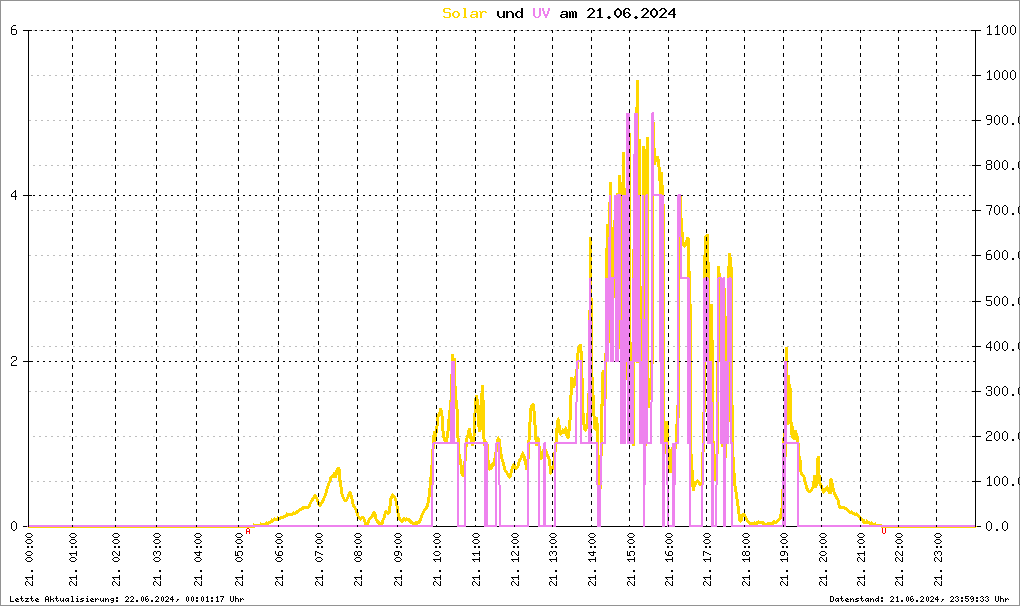Click right axis value '200.0'
The height and width of the screenshot is (606, 1020).
click(x=1002, y=436)
